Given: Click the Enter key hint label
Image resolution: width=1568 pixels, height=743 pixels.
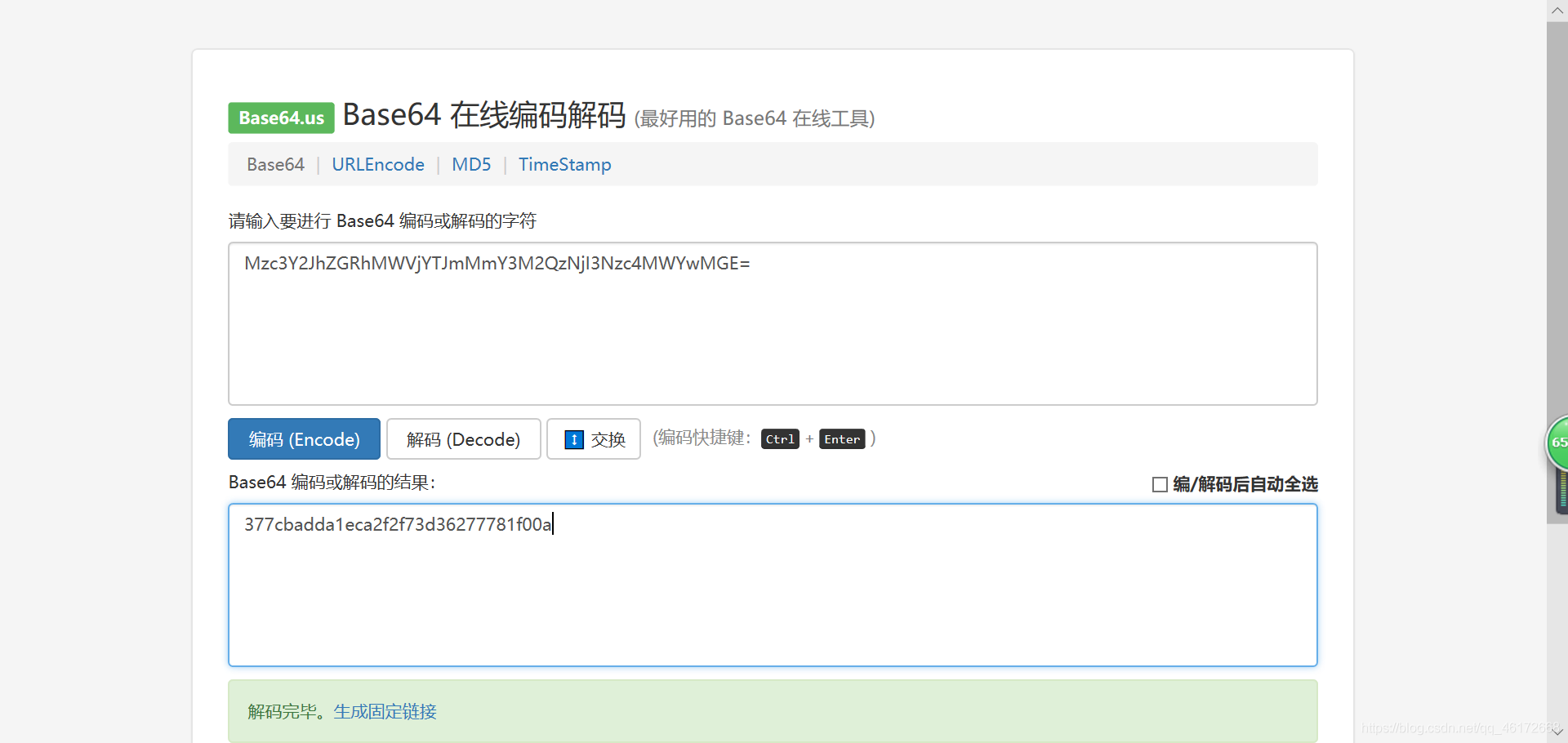Looking at the screenshot, I should 842,439.
